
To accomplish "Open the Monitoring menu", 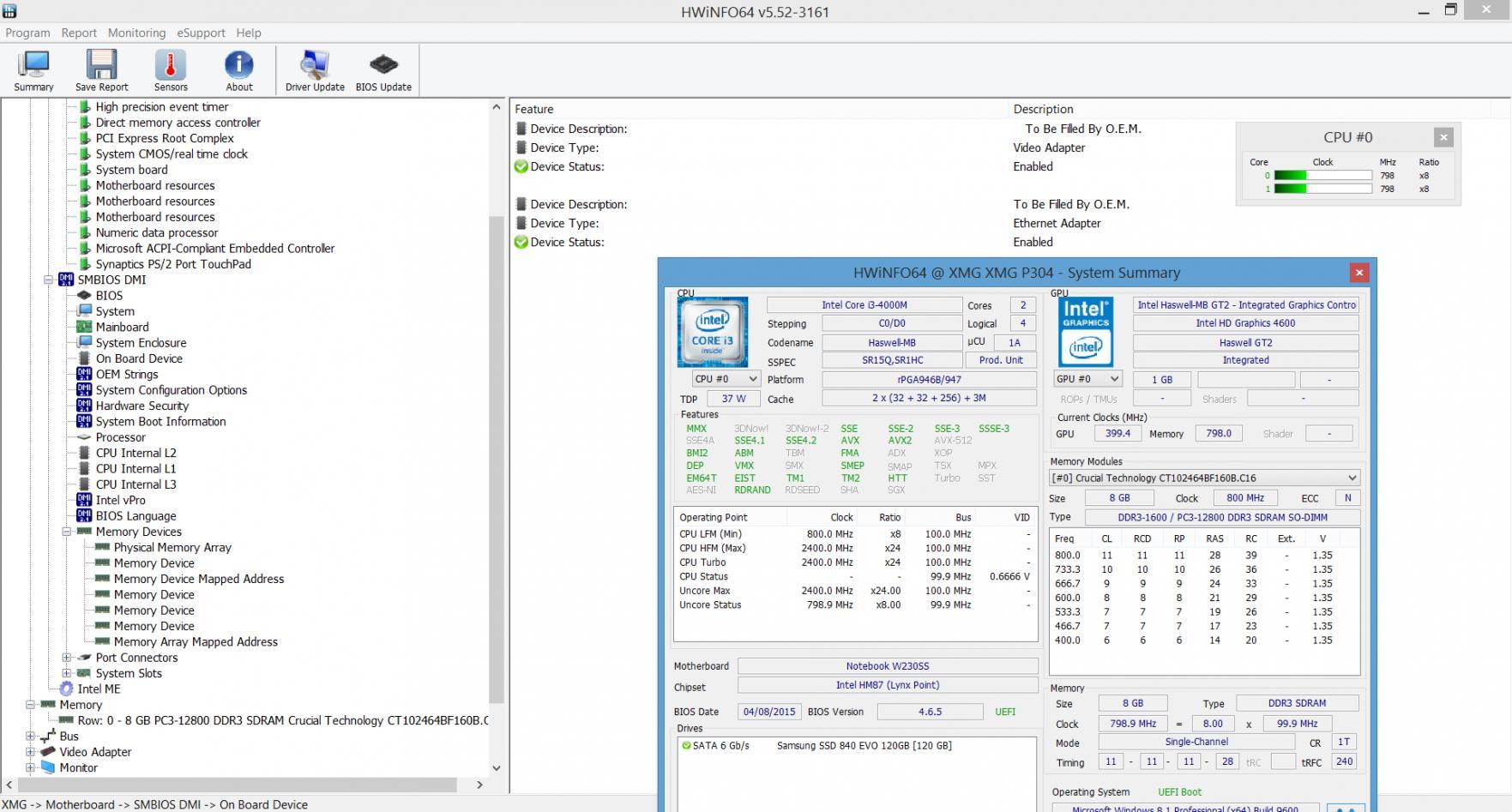I will click(x=136, y=33).
